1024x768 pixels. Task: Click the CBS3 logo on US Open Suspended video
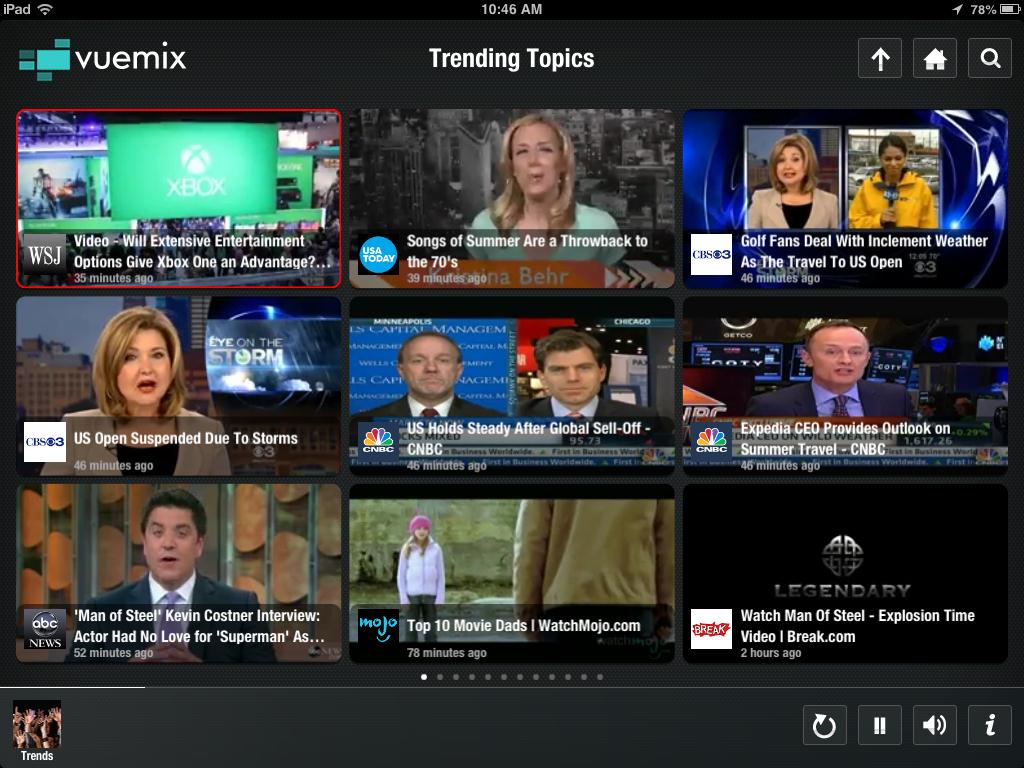click(45, 442)
